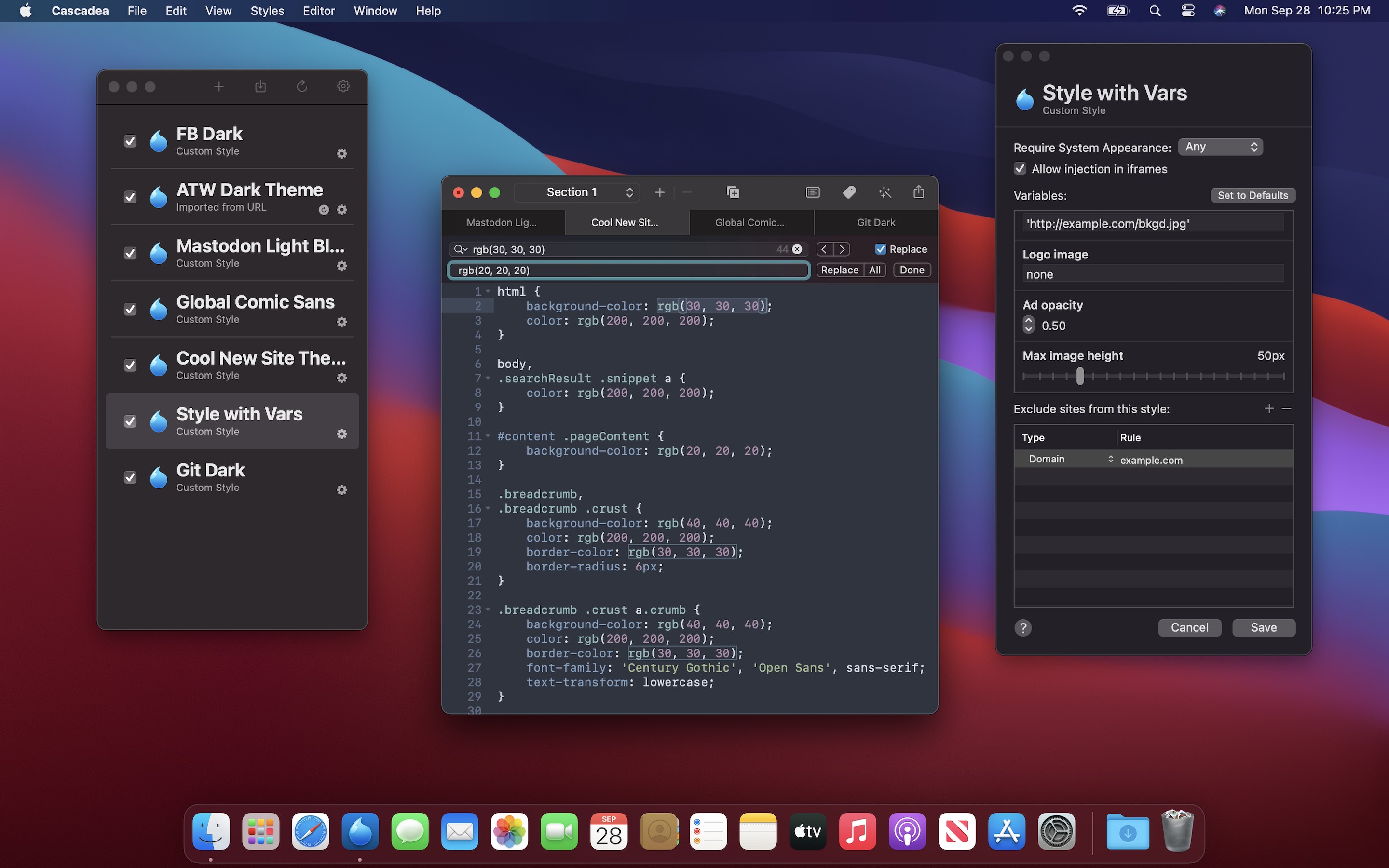
Task: Click the Save button
Action: (x=1263, y=627)
